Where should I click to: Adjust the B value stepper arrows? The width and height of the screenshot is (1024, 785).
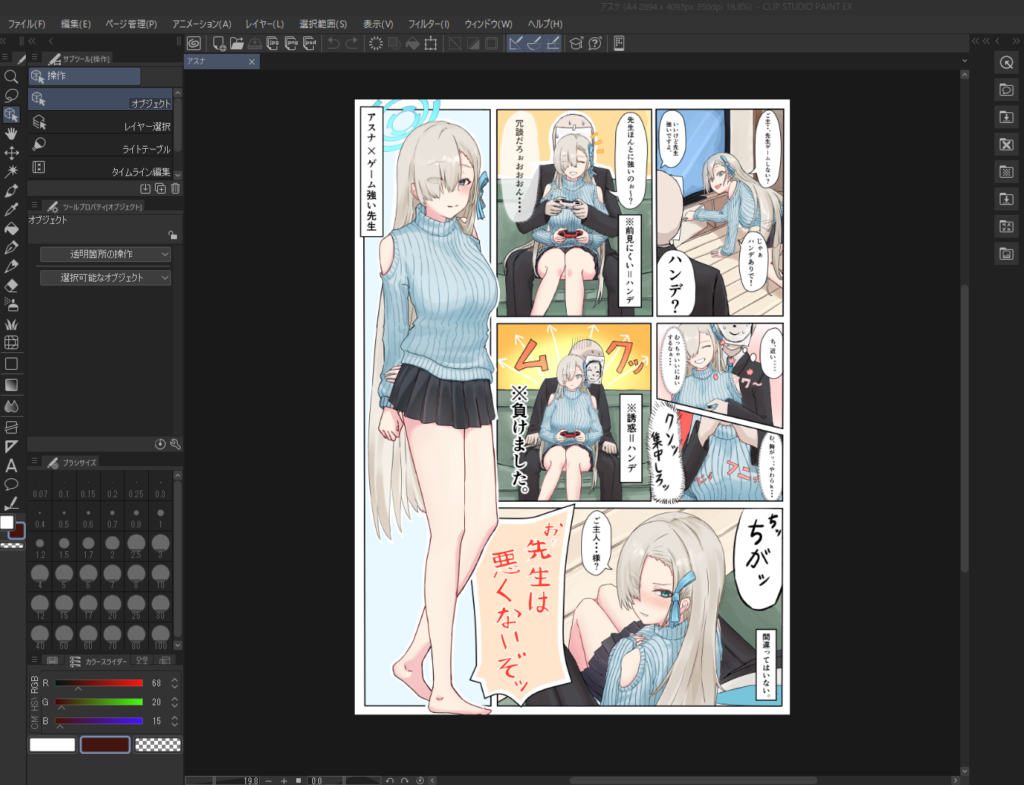point(174,721)
